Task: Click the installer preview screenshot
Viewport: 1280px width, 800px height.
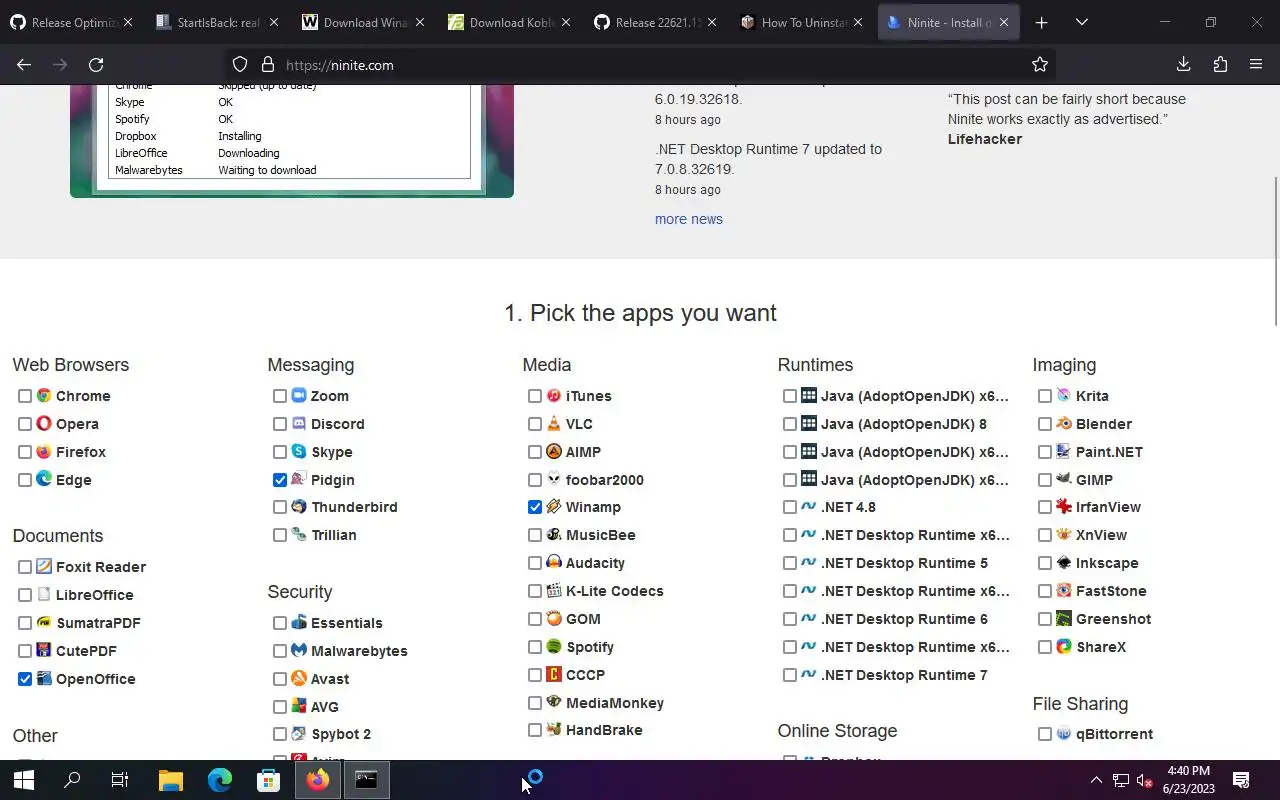Action: point(292,140)
